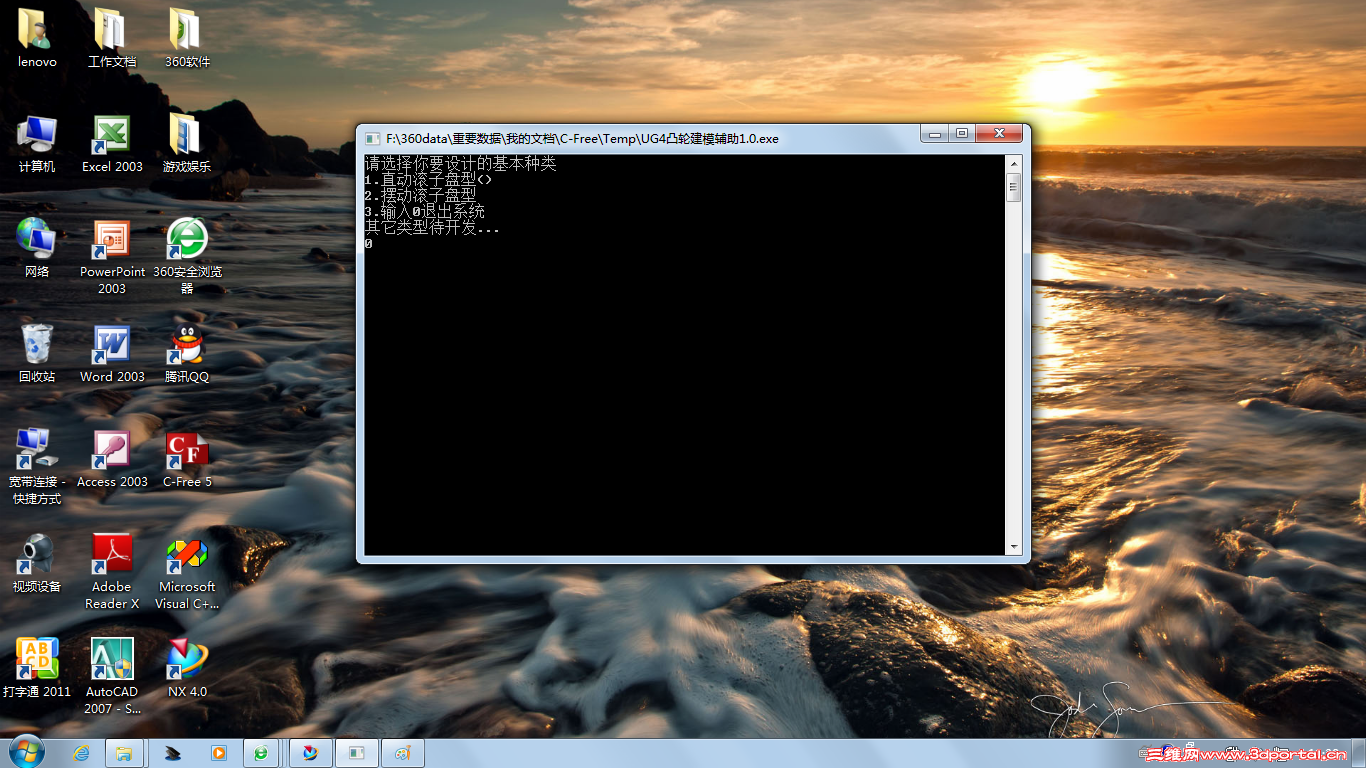Open the orange media player taskbar icon
This screenshot has width=1366, height=768.
pos(218,752)
